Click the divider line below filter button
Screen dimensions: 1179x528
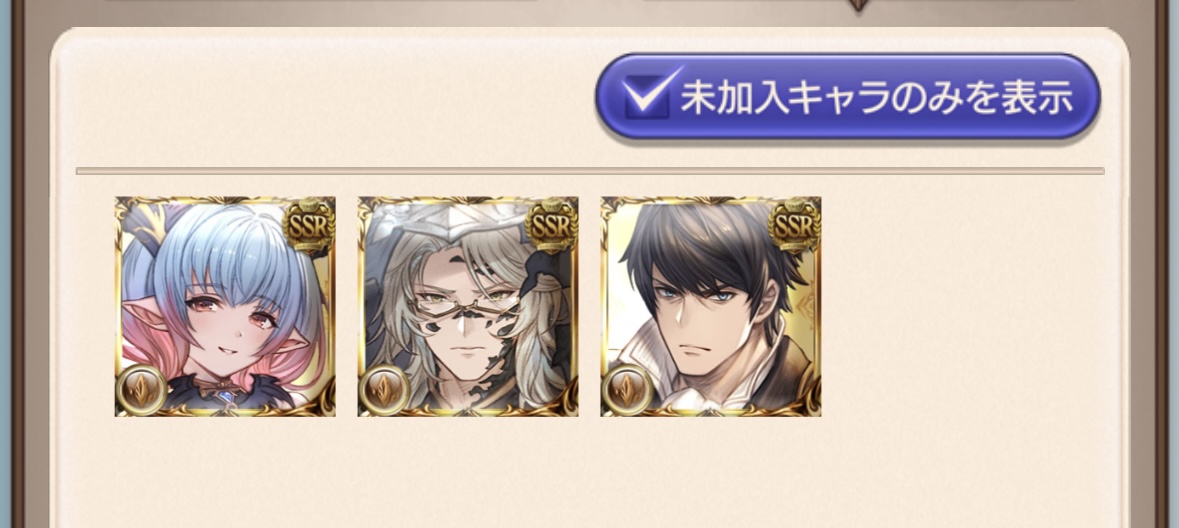590,171
